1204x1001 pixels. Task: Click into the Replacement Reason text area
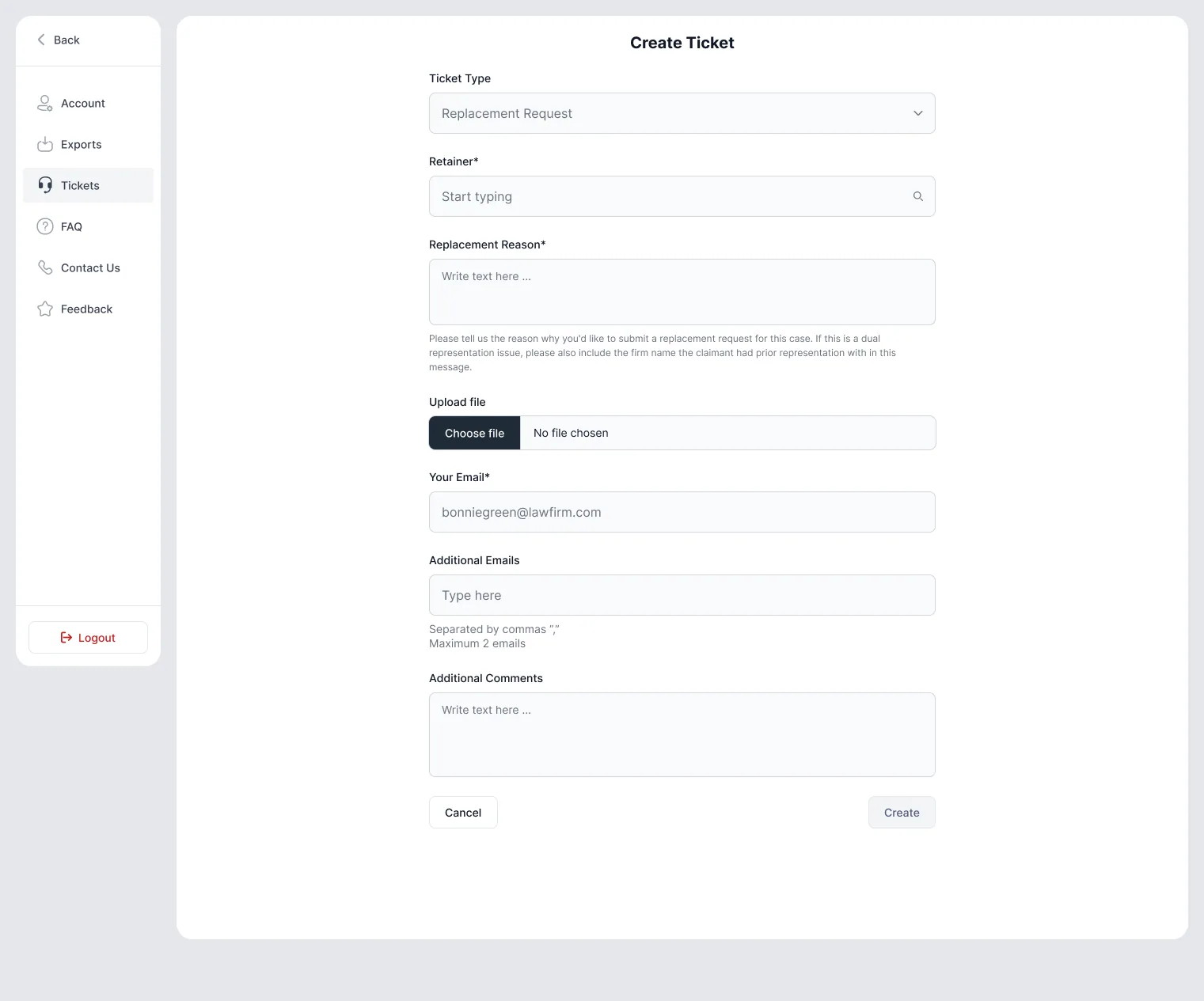[682, 292]
